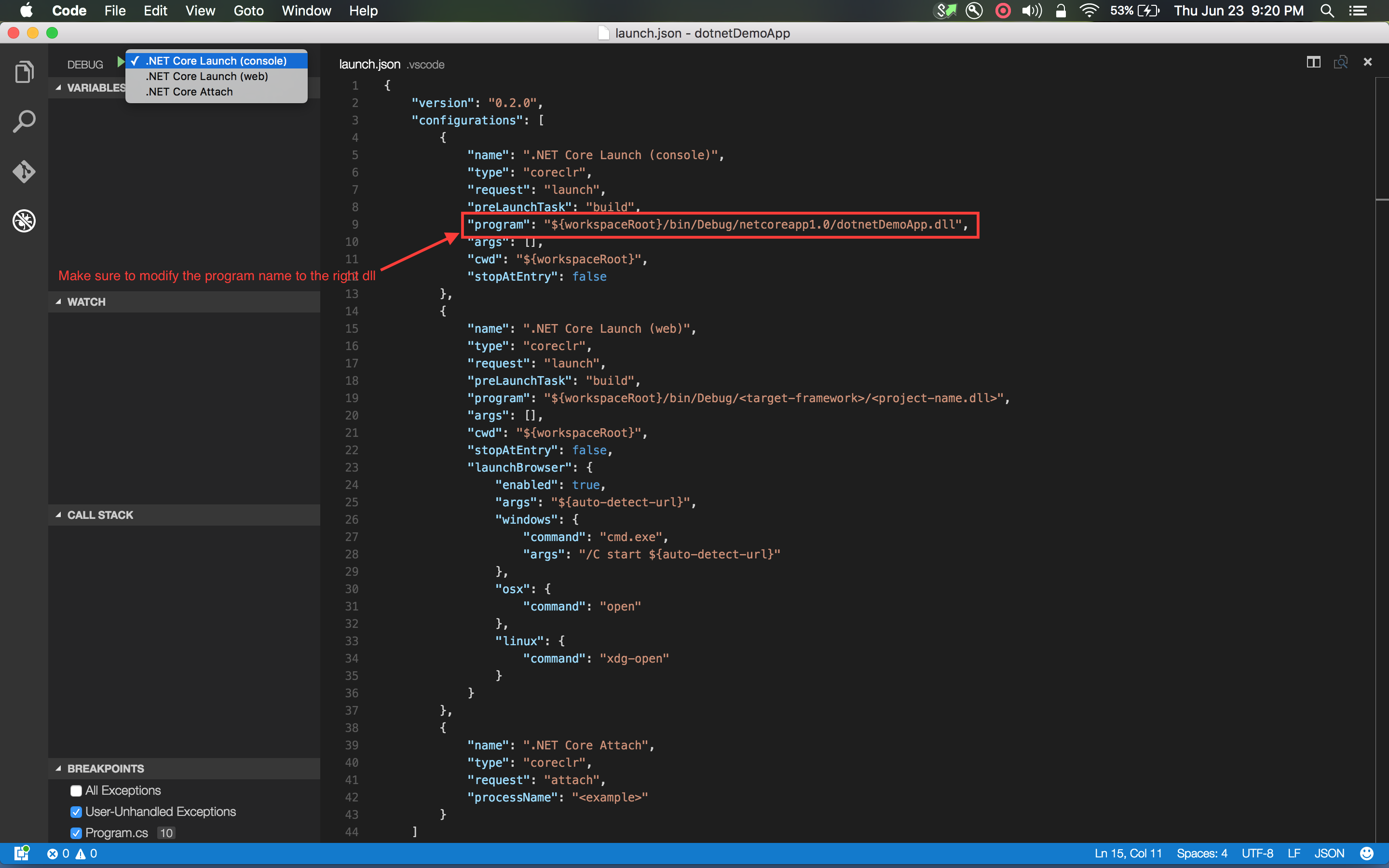1389x868 pixels.
Task: Click the feedback smiley in status bar
Action: click(1367, 854)
